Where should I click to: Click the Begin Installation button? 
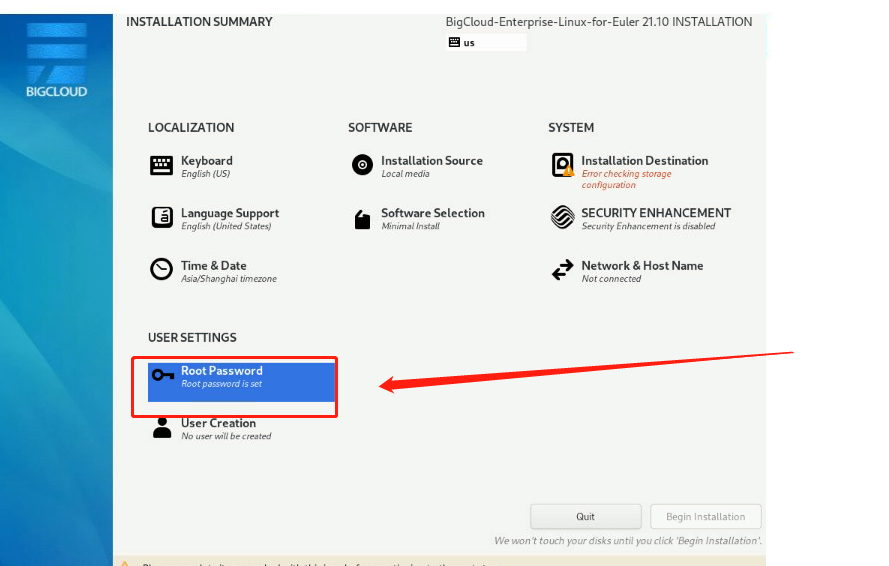(706, 517)
